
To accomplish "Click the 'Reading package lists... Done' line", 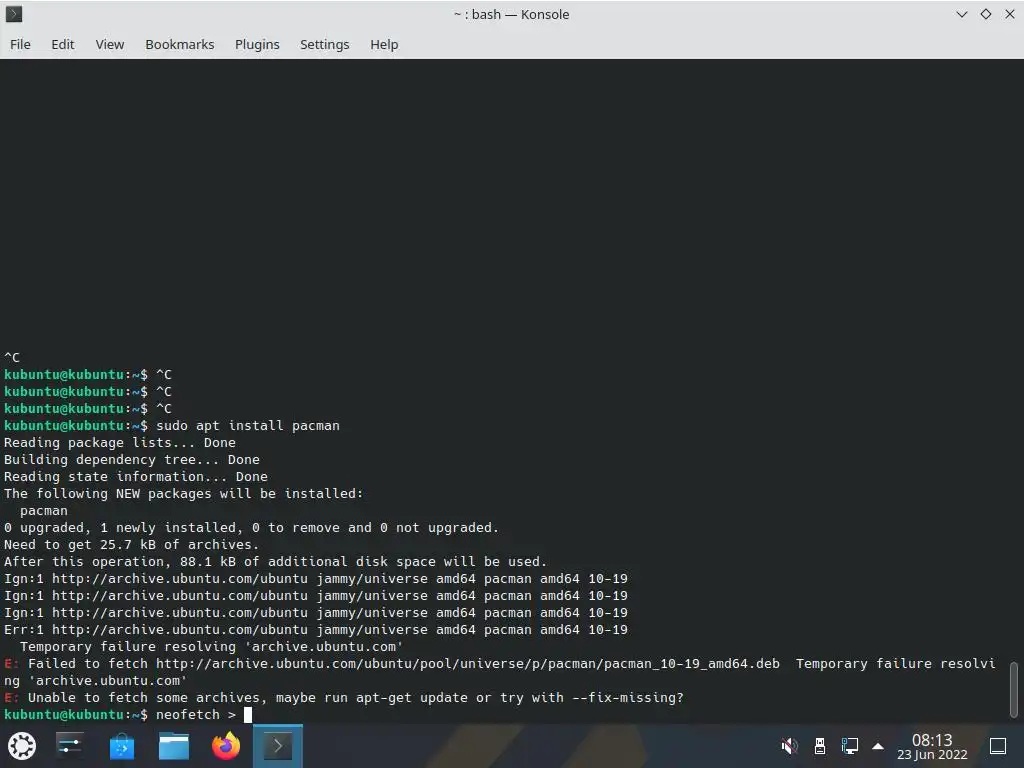I will [120, 443].
